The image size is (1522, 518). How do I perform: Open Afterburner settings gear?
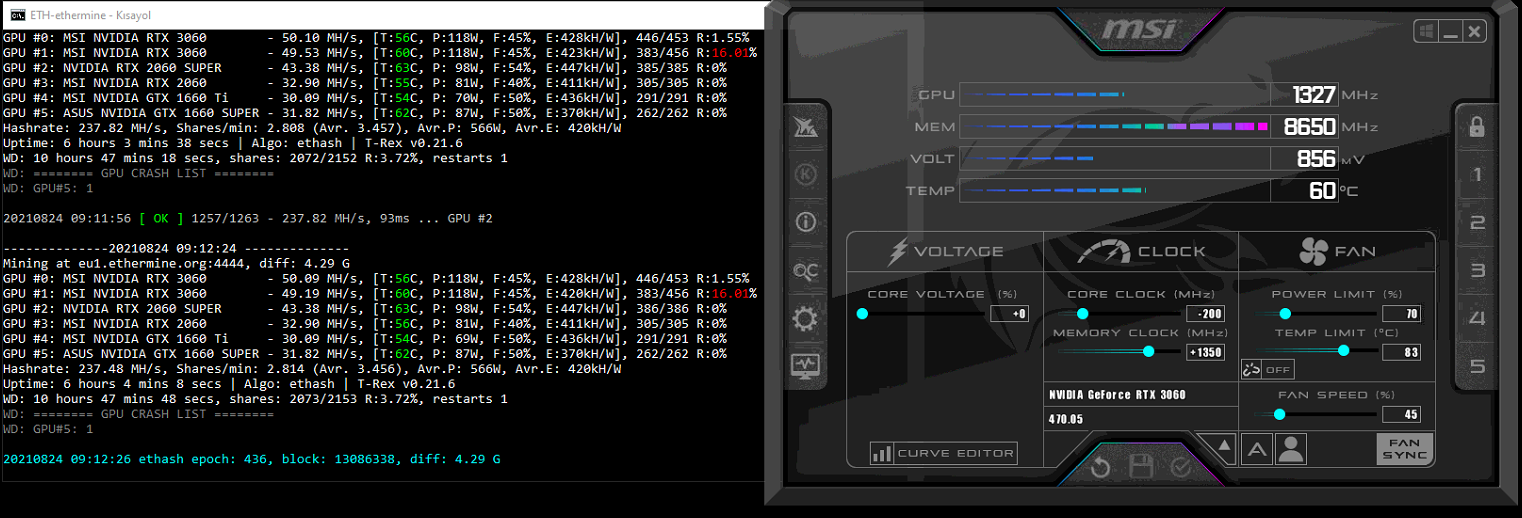(x=805, y=319)
